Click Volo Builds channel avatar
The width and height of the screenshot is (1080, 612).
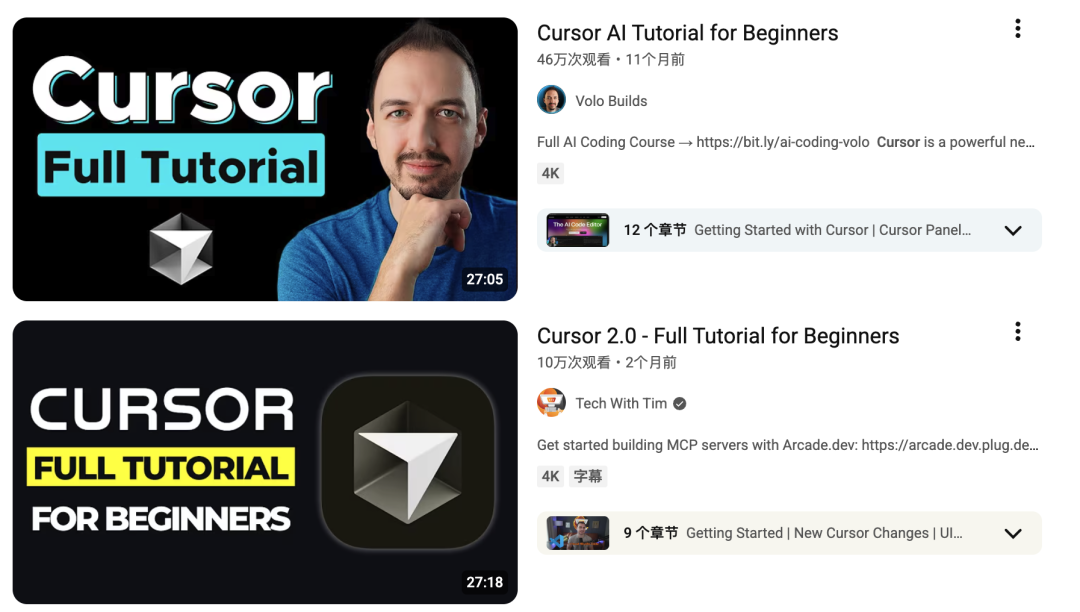point(551,100)
